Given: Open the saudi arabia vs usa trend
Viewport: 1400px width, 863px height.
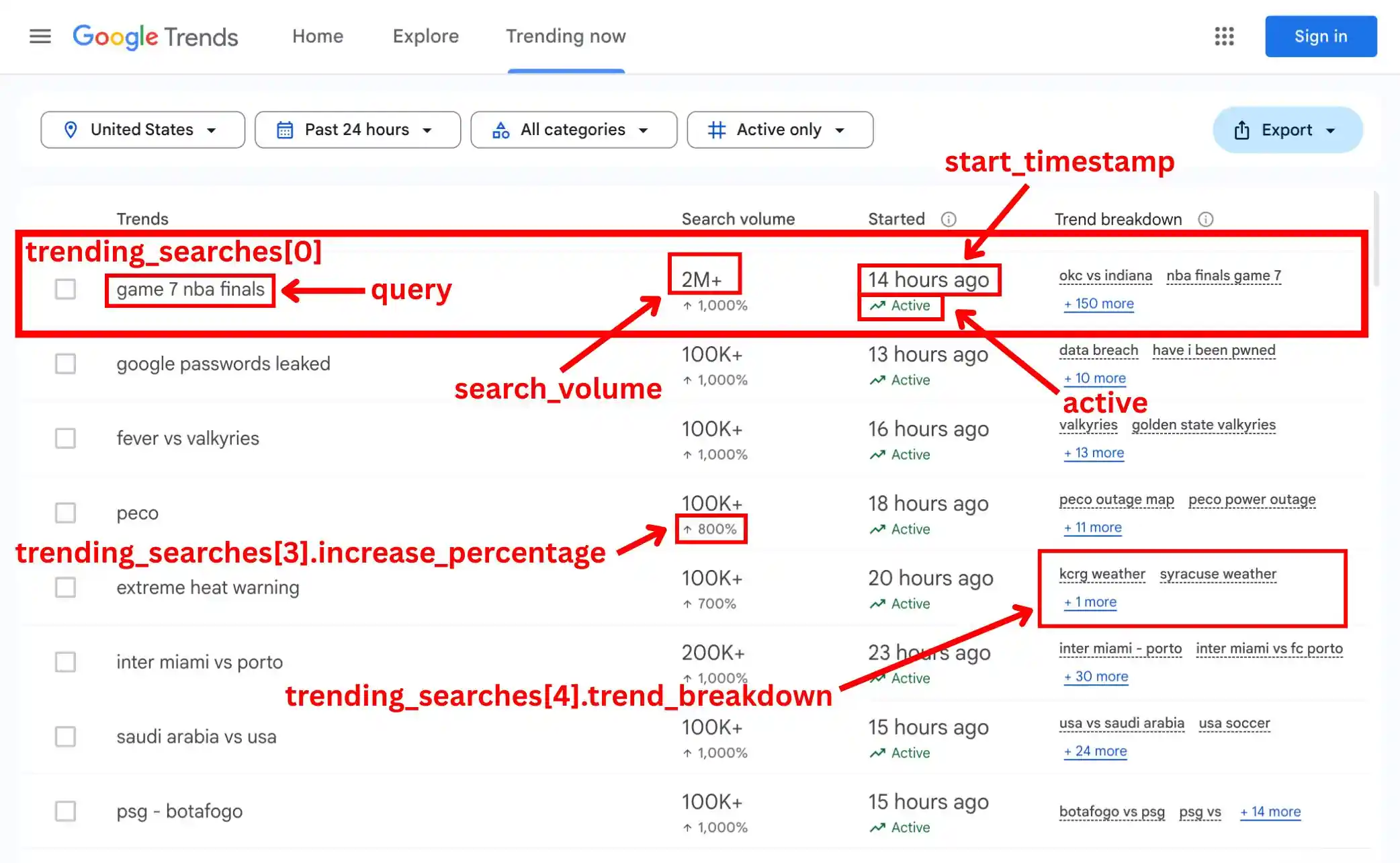Looking at the screenshot, I should (197, 737).
